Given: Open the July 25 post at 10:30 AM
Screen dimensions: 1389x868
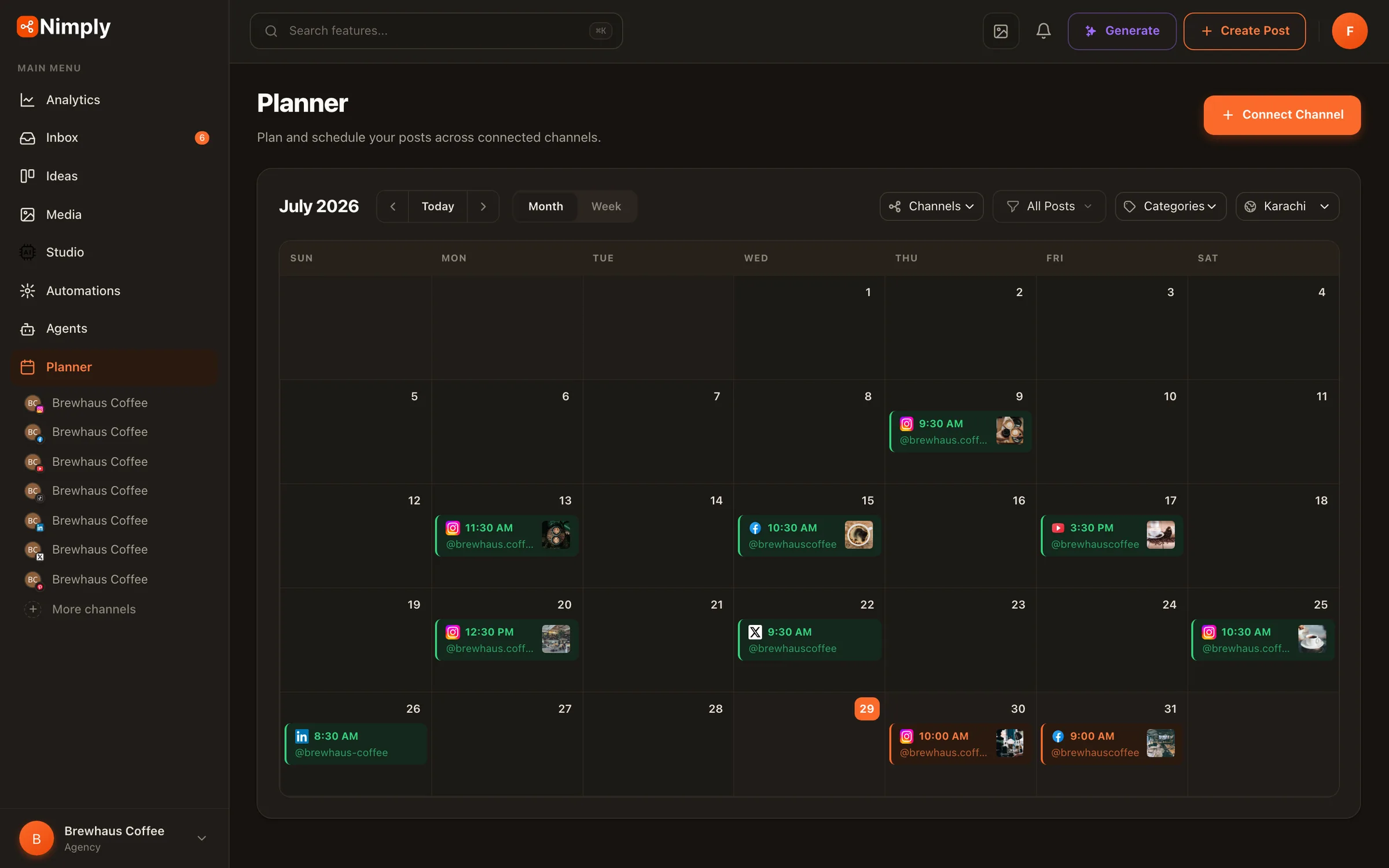Looking at the screenshot, I should click(x=1263, y=640).
